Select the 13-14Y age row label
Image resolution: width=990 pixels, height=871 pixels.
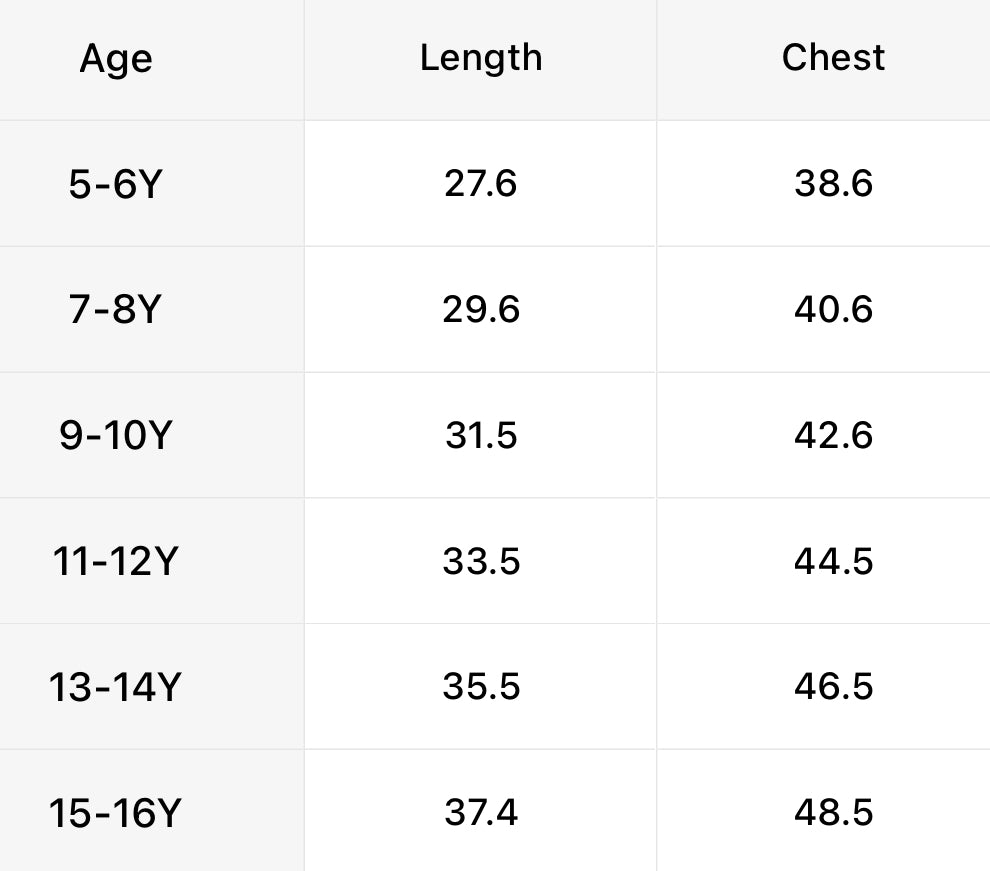115,688
